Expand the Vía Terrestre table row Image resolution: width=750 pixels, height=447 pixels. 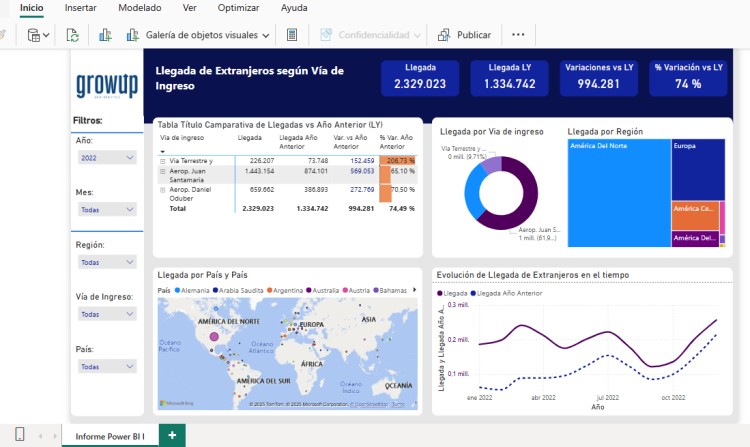(x=163, y=161)
